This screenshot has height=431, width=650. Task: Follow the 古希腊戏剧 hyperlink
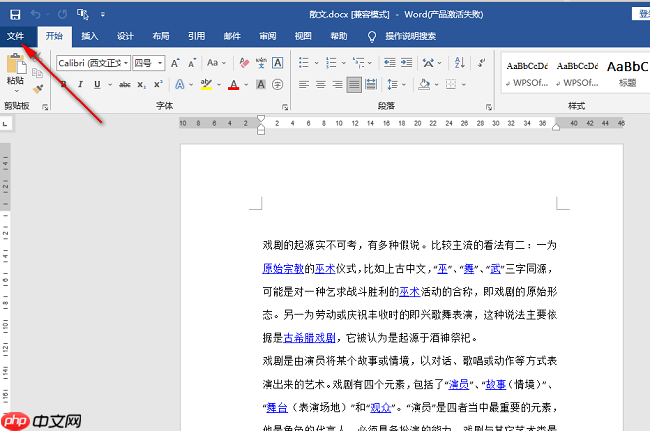click(309, 338)
